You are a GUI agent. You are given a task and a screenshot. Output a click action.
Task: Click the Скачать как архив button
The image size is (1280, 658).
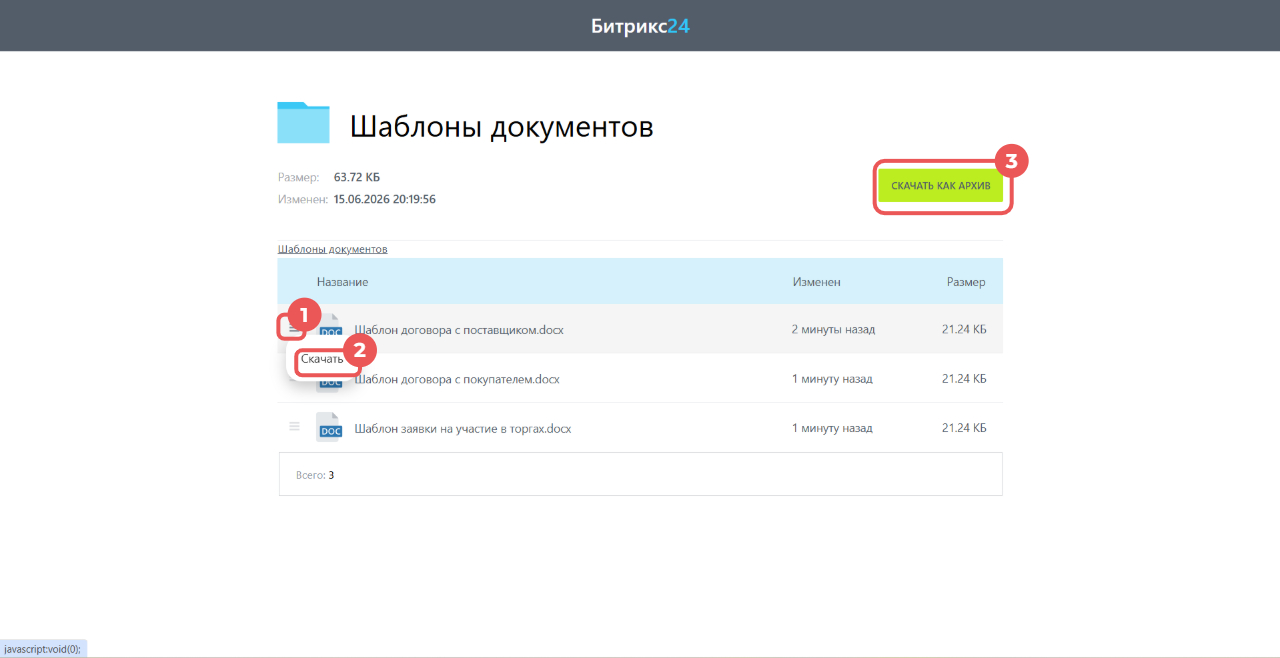pyautogui.click(x=941, y=186)
